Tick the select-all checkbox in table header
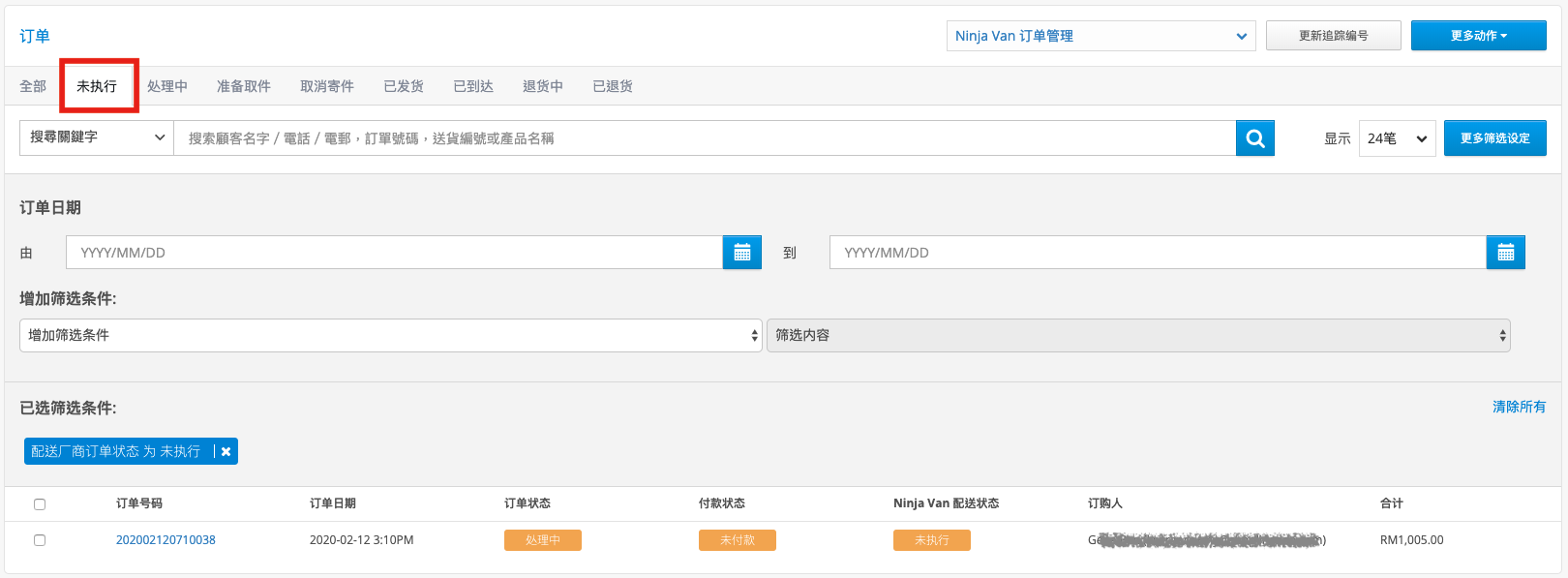Image resolution: width=1568 pixels, height=578 pixels. pos(40,504)
